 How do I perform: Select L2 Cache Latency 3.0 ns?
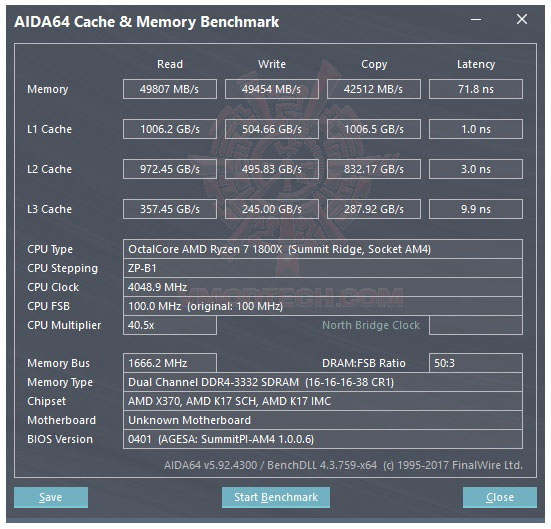476,169
